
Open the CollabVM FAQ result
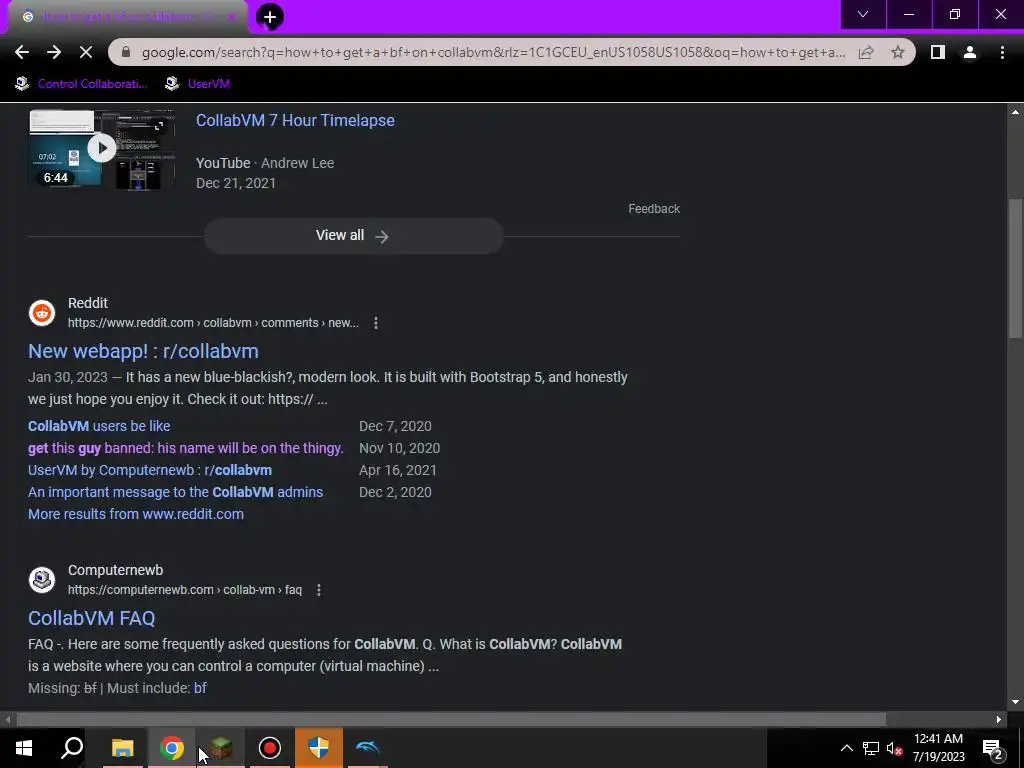pyautogui.click(x=91, y=618)
